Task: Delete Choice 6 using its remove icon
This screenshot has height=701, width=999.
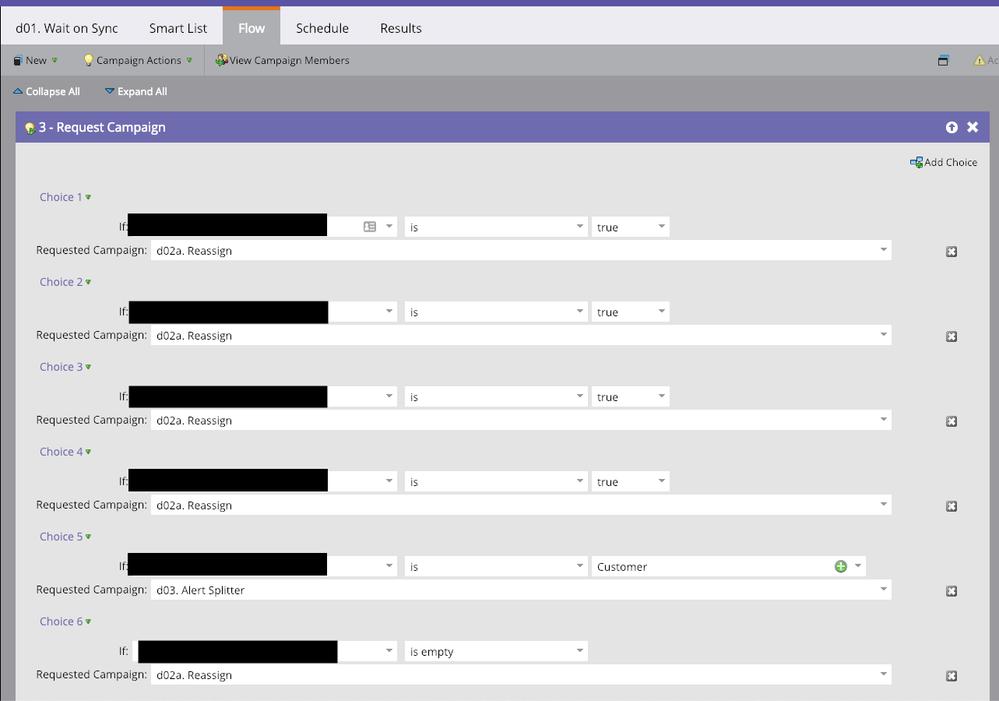Action: tap(951, 676)
